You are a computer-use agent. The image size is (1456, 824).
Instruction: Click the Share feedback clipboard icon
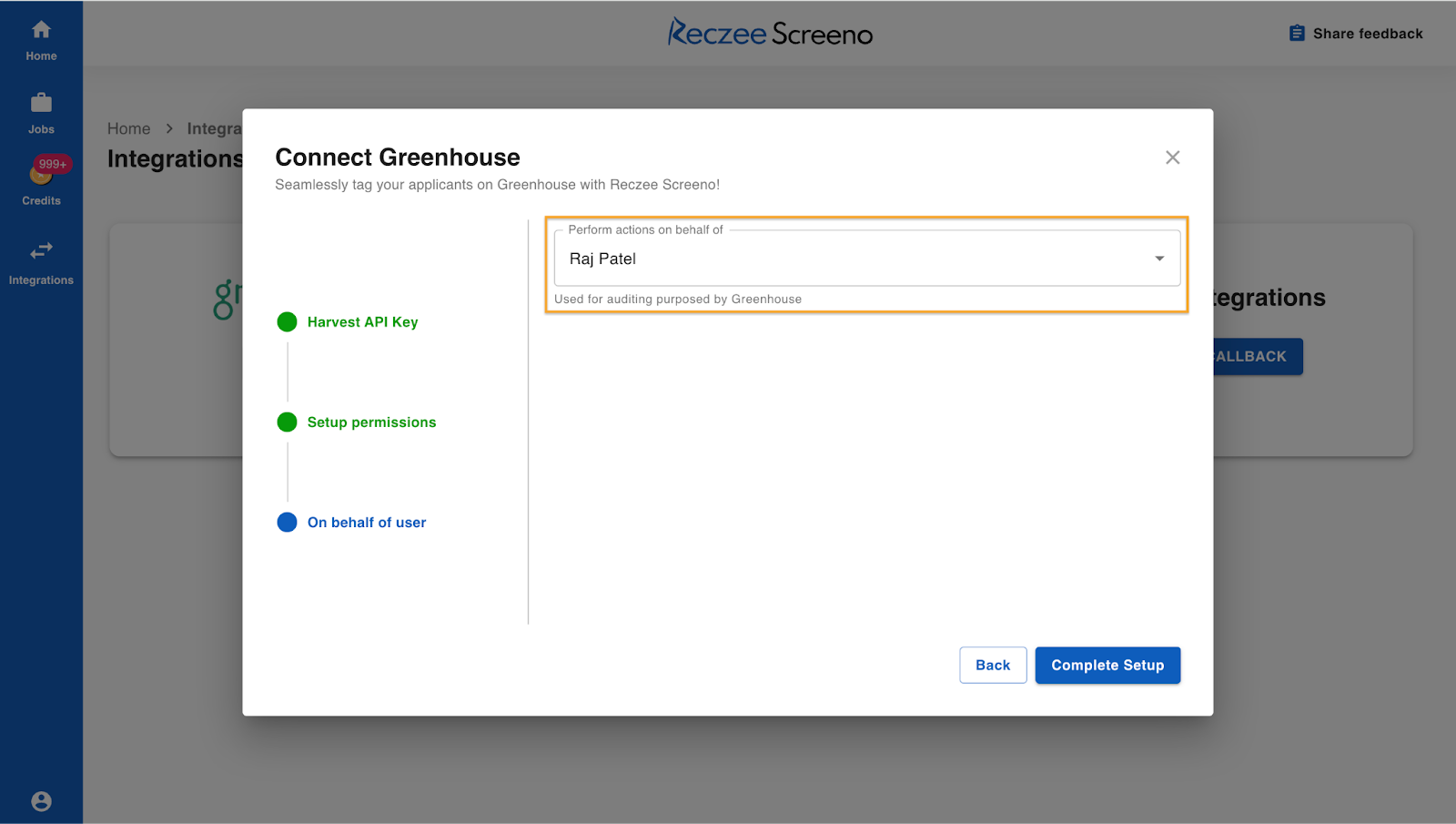pyautogui.click(x=1297, y=34)
